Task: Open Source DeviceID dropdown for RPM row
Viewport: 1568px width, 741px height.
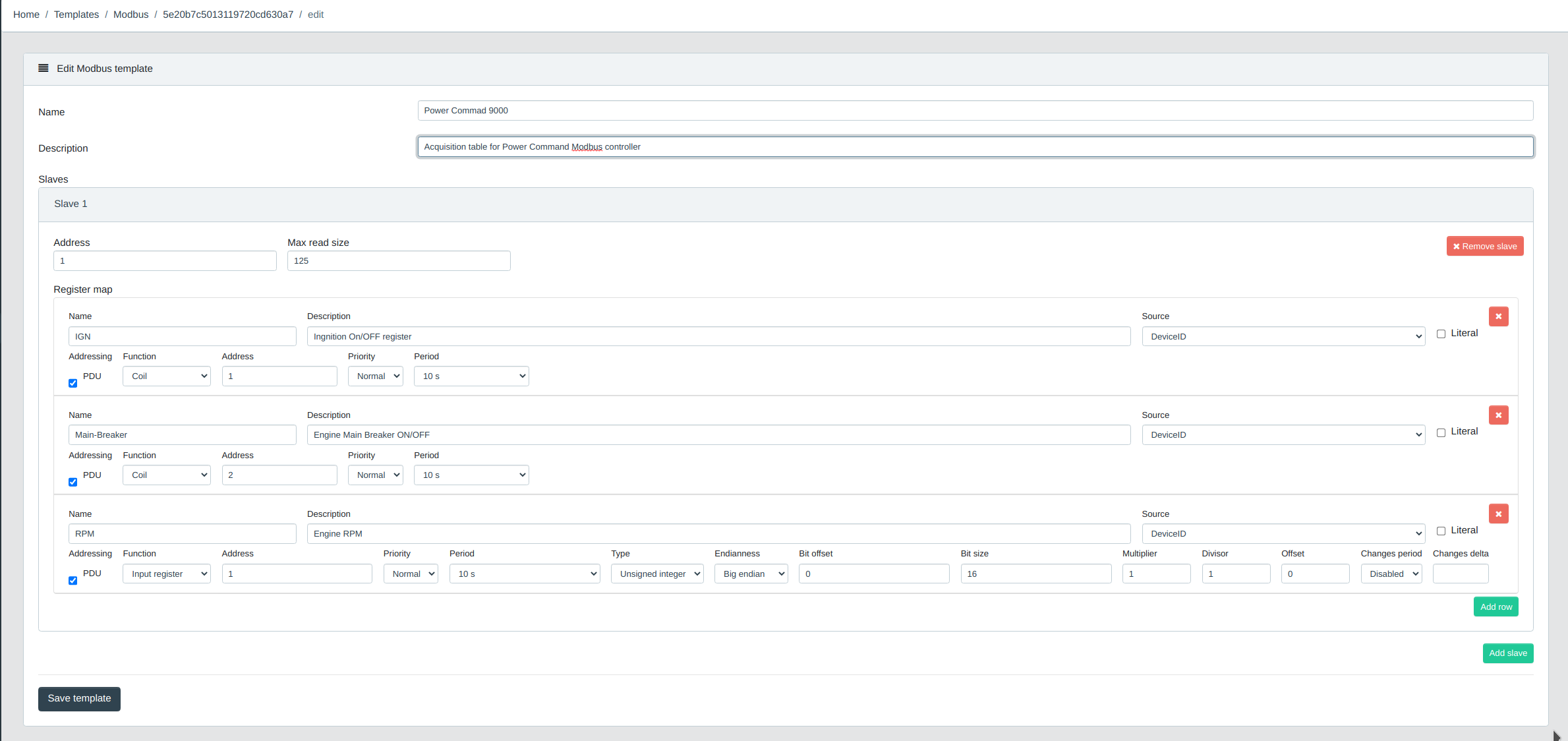Action: [1283, 534]
